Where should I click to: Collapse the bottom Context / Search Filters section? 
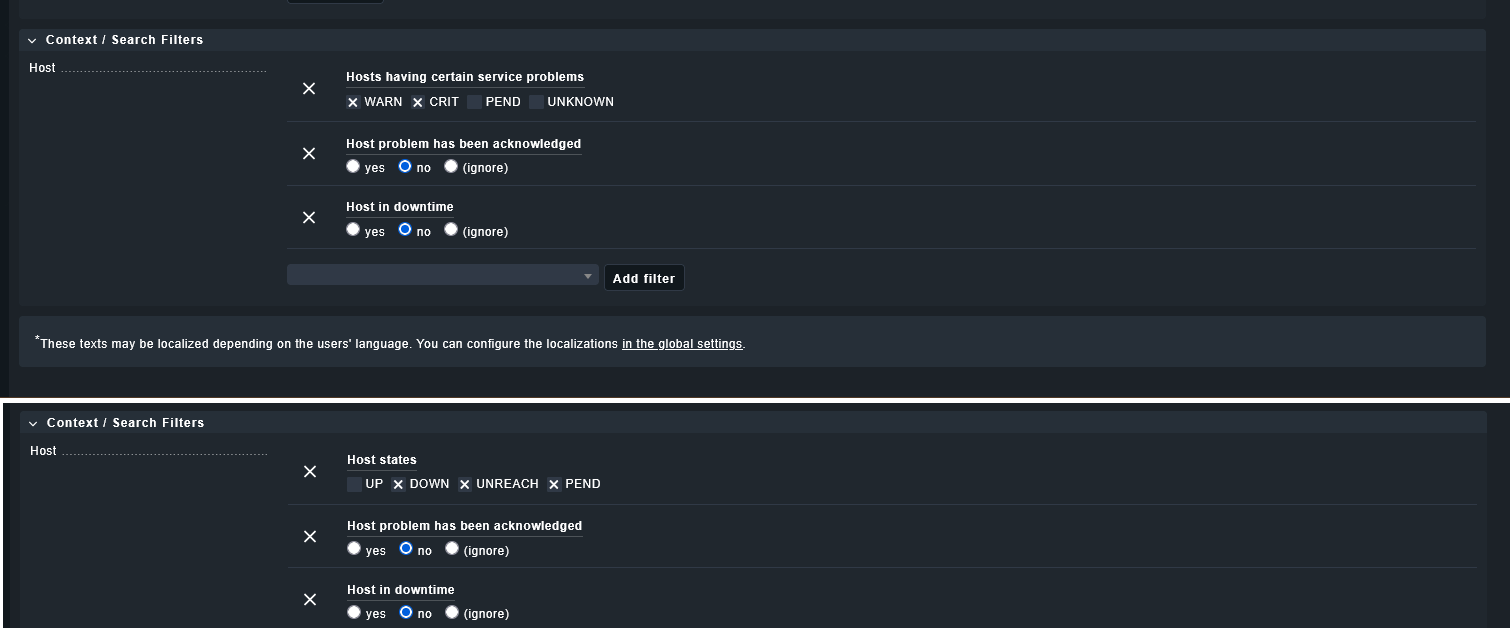click(x=34, y=424)
